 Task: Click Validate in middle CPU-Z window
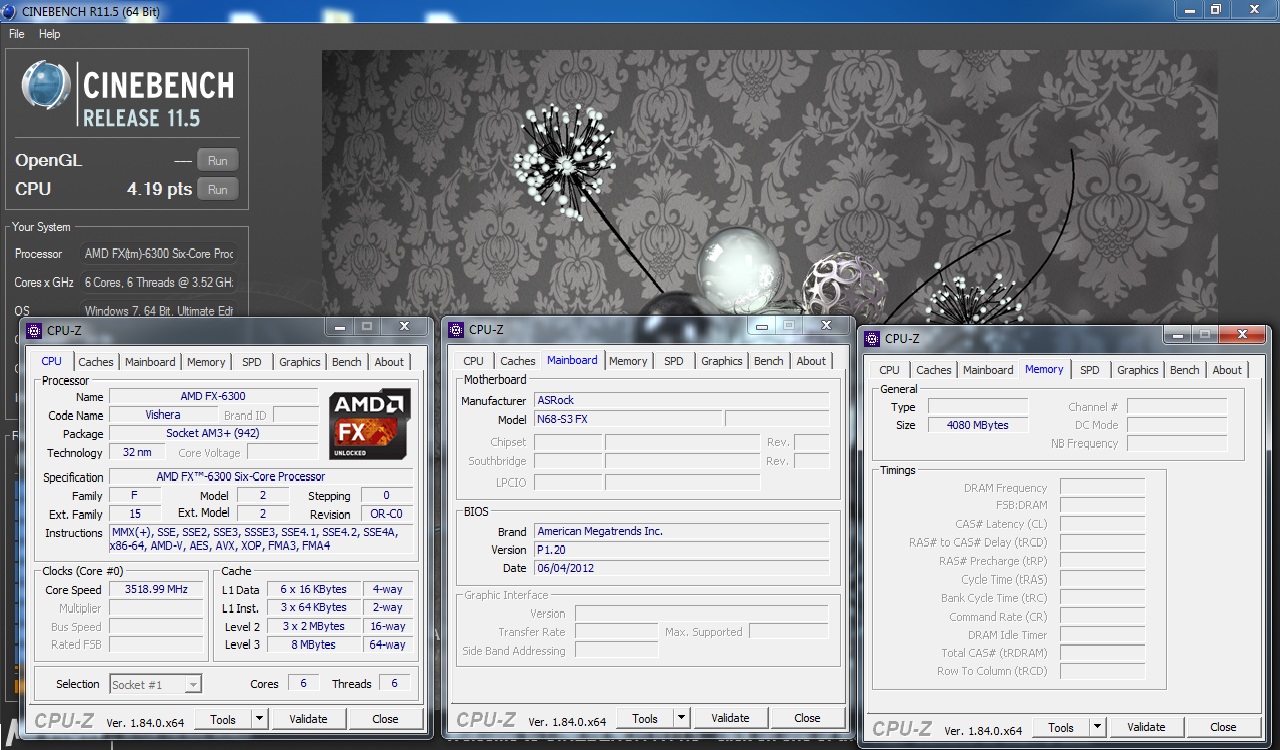click(730, 718)
